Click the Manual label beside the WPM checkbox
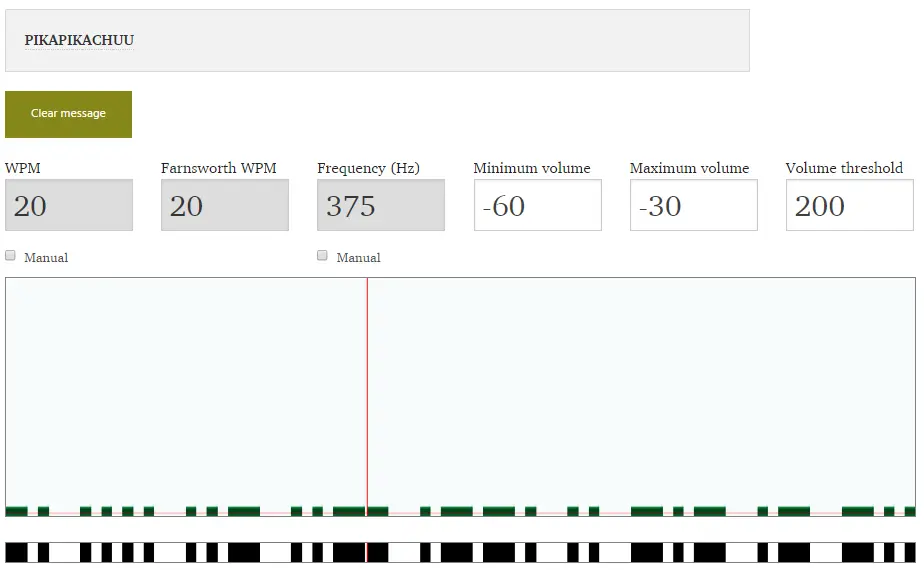The width and height of the screenshot is (924, 570). (46, 258)
